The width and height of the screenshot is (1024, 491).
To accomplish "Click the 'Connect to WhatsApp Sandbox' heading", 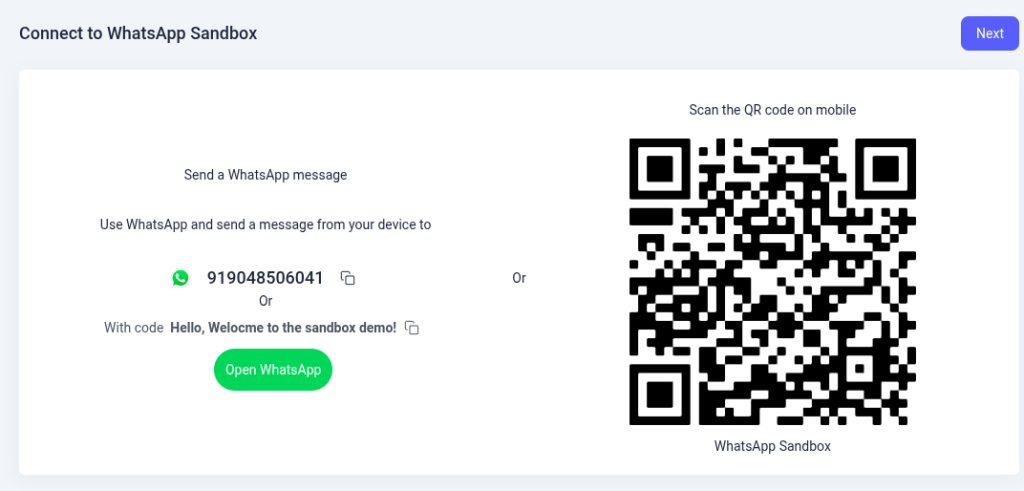I will [138, 33].
